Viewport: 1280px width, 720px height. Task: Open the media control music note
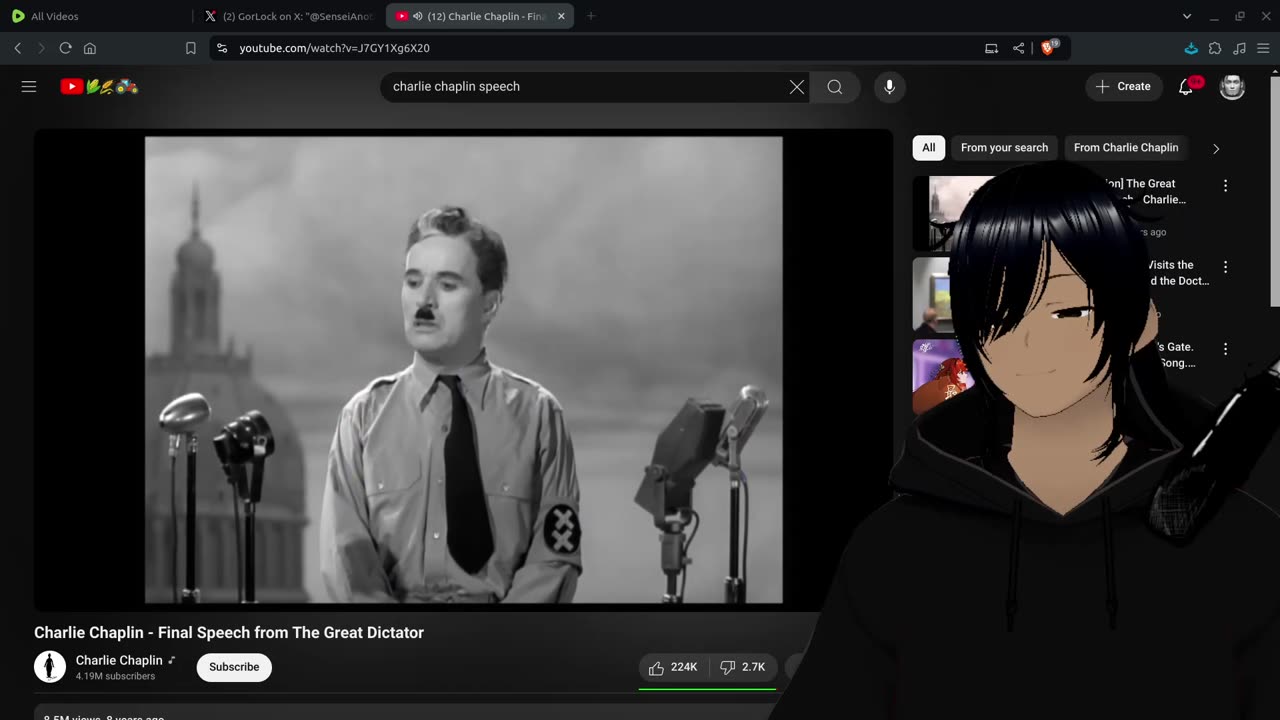(1239, 48)
